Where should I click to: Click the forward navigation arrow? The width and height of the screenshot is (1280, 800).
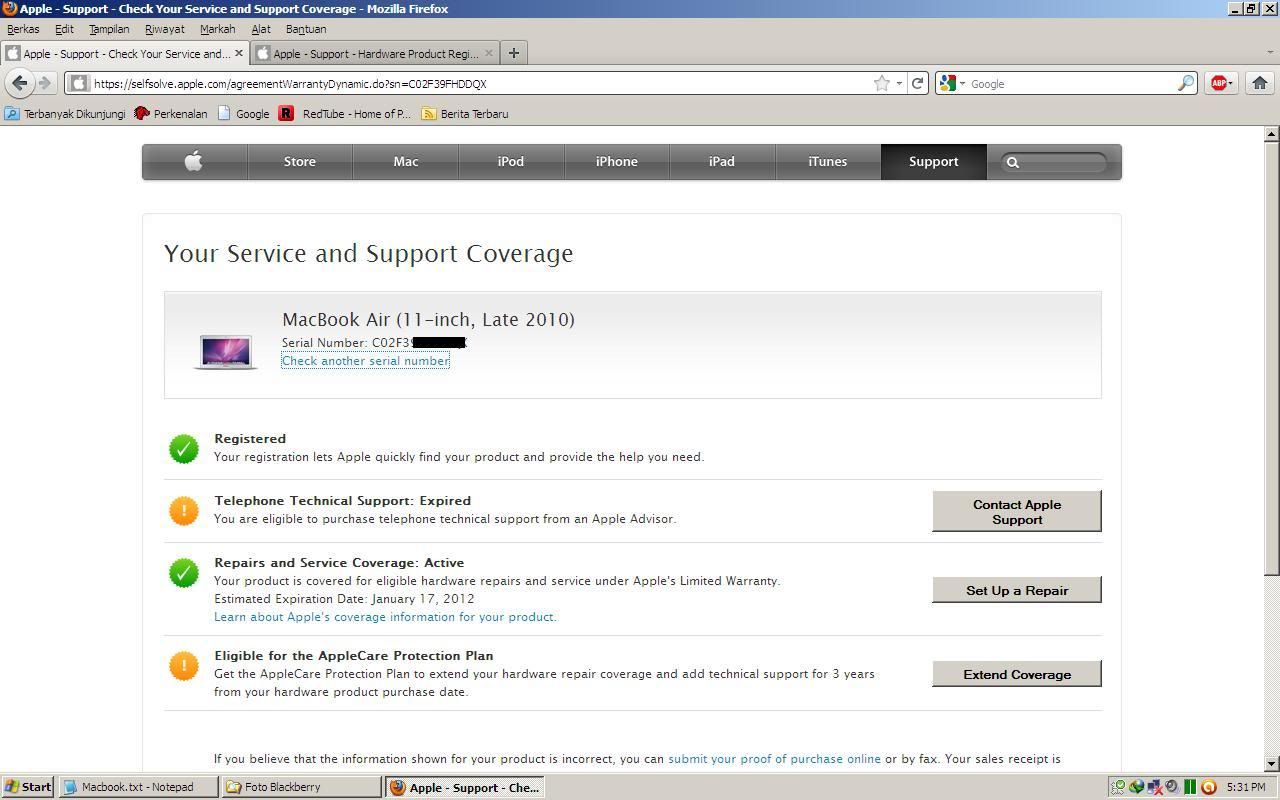44,83
